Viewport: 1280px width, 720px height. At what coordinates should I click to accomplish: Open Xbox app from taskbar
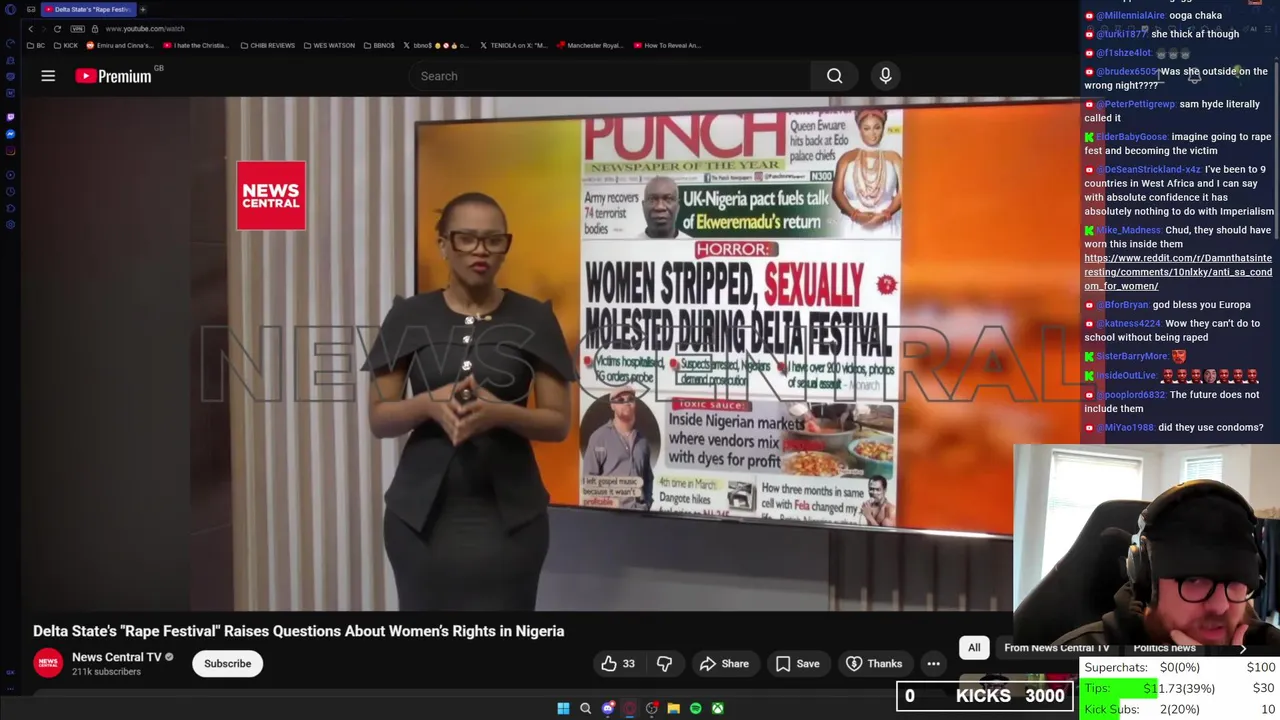717,709
